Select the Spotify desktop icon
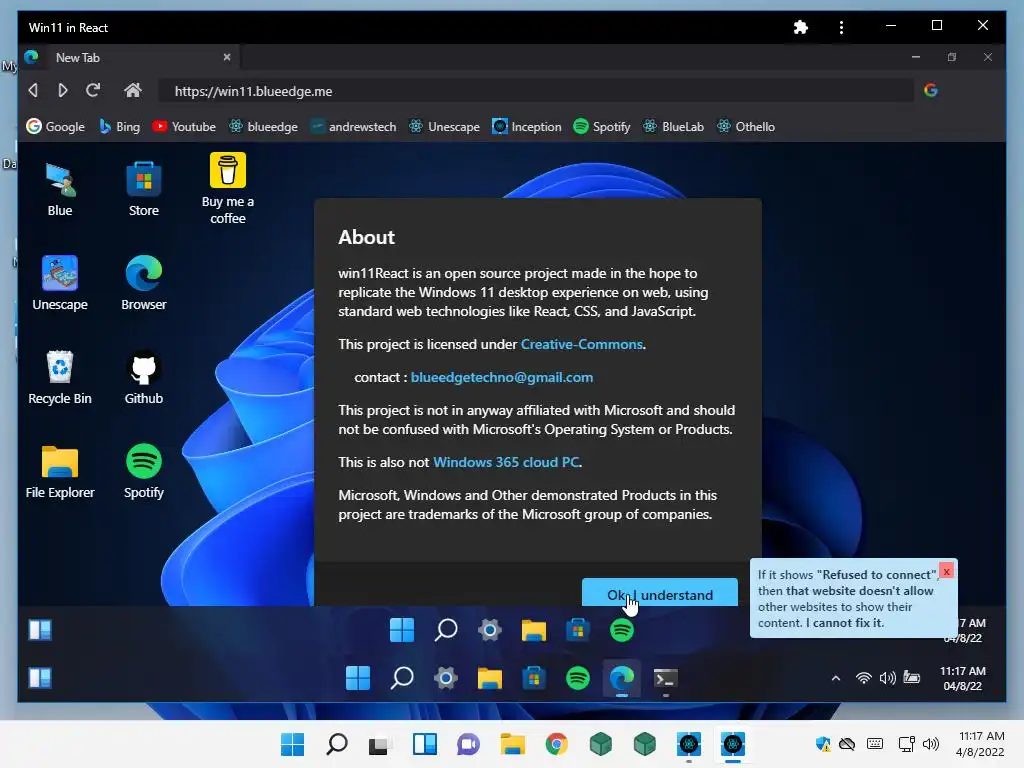1024x768 pixels. (144, 472)
